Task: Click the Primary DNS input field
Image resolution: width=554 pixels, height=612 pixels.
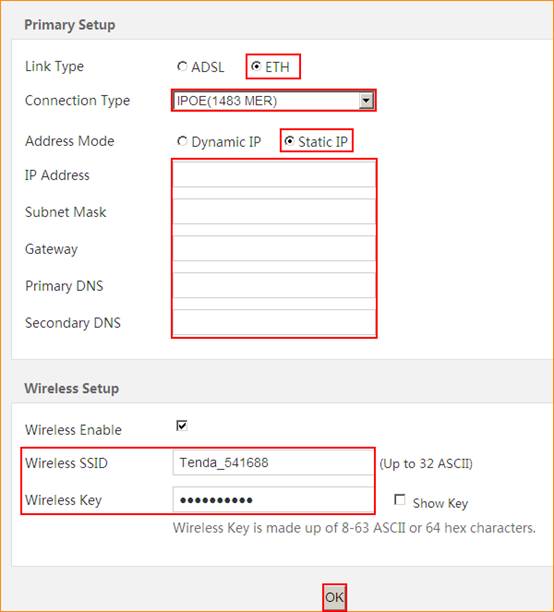Action: [x=274, y=285]
